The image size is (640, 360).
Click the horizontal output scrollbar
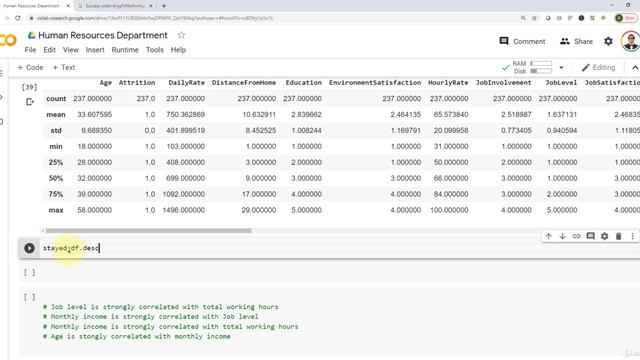pos(148,231)
